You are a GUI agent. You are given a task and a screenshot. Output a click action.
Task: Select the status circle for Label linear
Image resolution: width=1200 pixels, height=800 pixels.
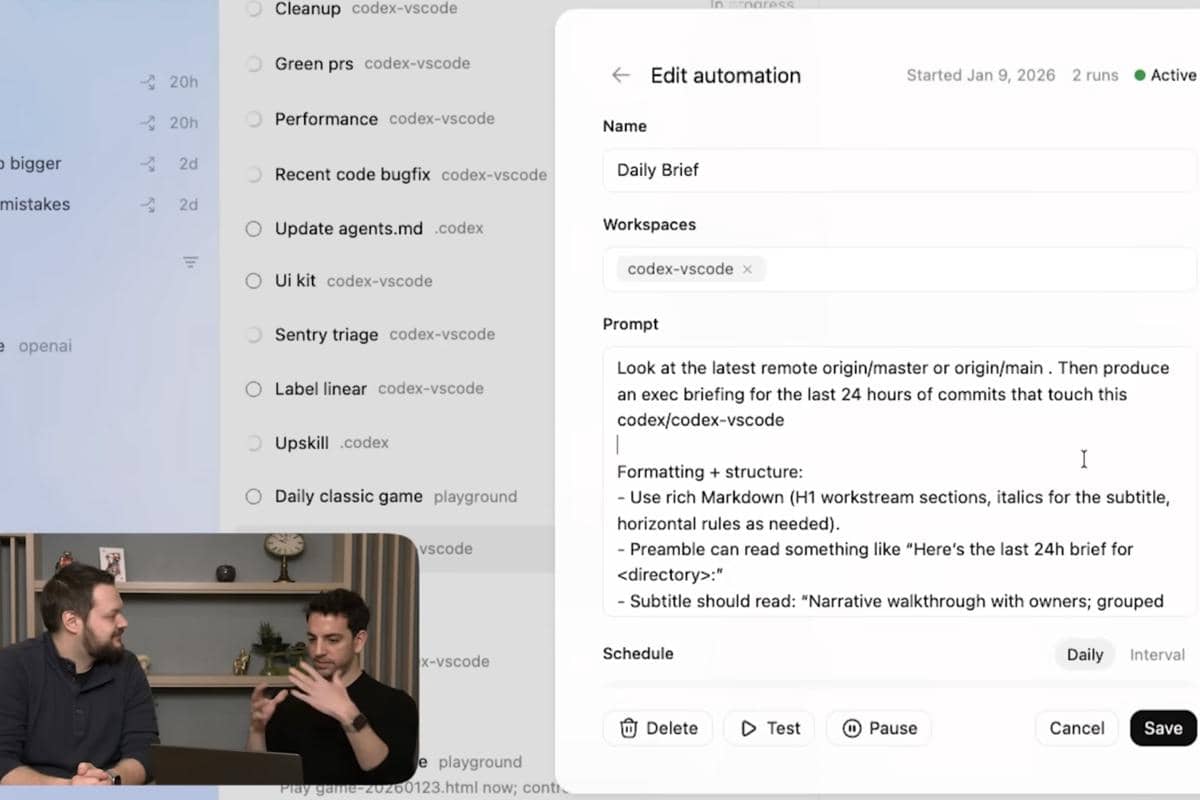[254, 389]
